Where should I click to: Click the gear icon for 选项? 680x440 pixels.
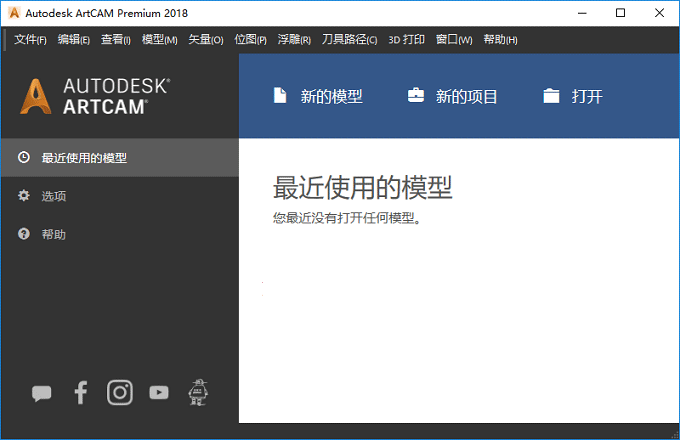[24, 196]
